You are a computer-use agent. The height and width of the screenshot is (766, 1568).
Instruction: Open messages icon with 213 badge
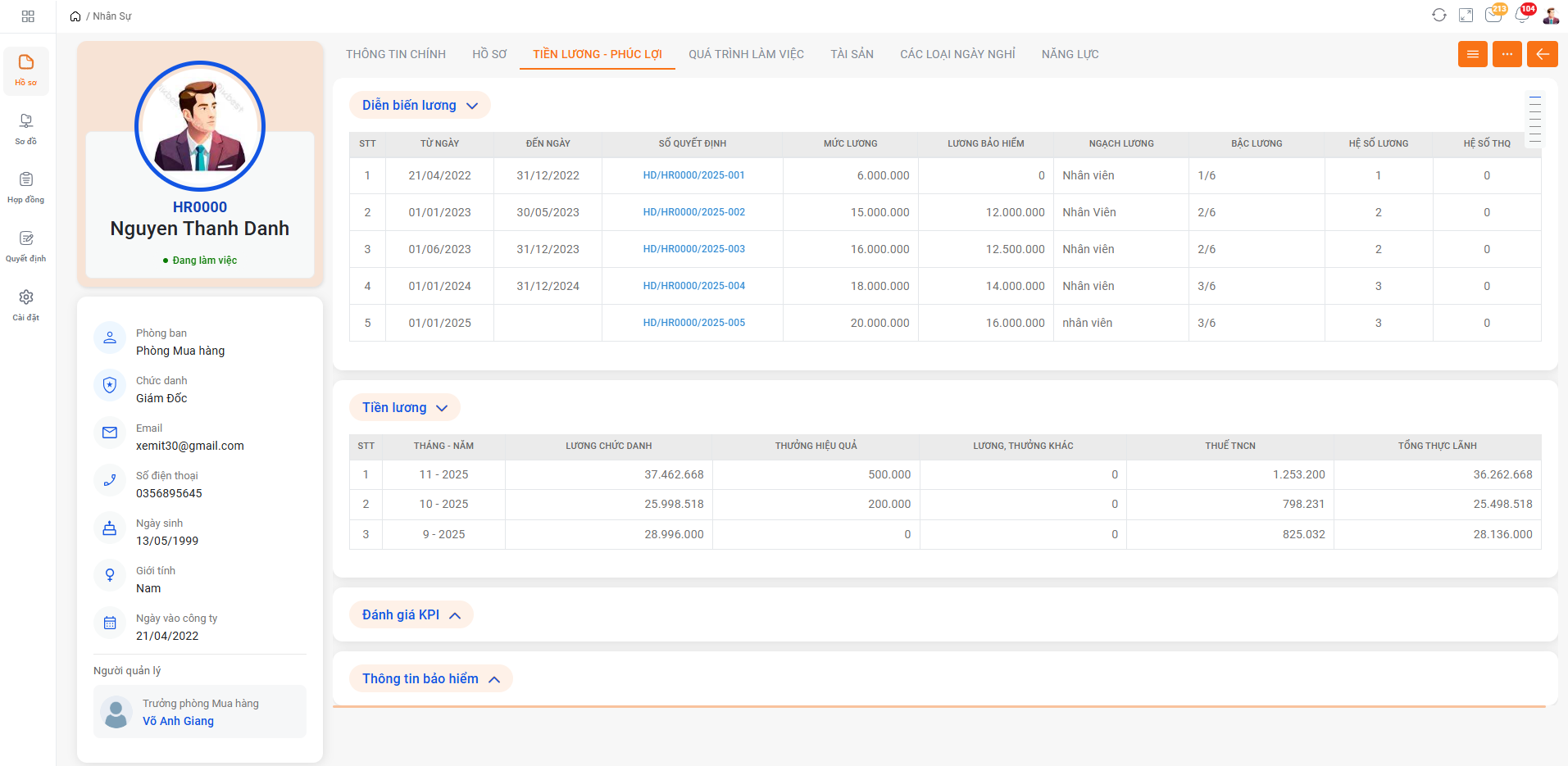point(1493,16)
